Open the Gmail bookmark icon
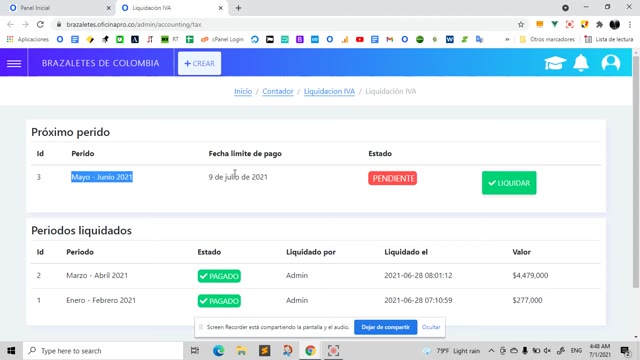 tap(389, 39)
